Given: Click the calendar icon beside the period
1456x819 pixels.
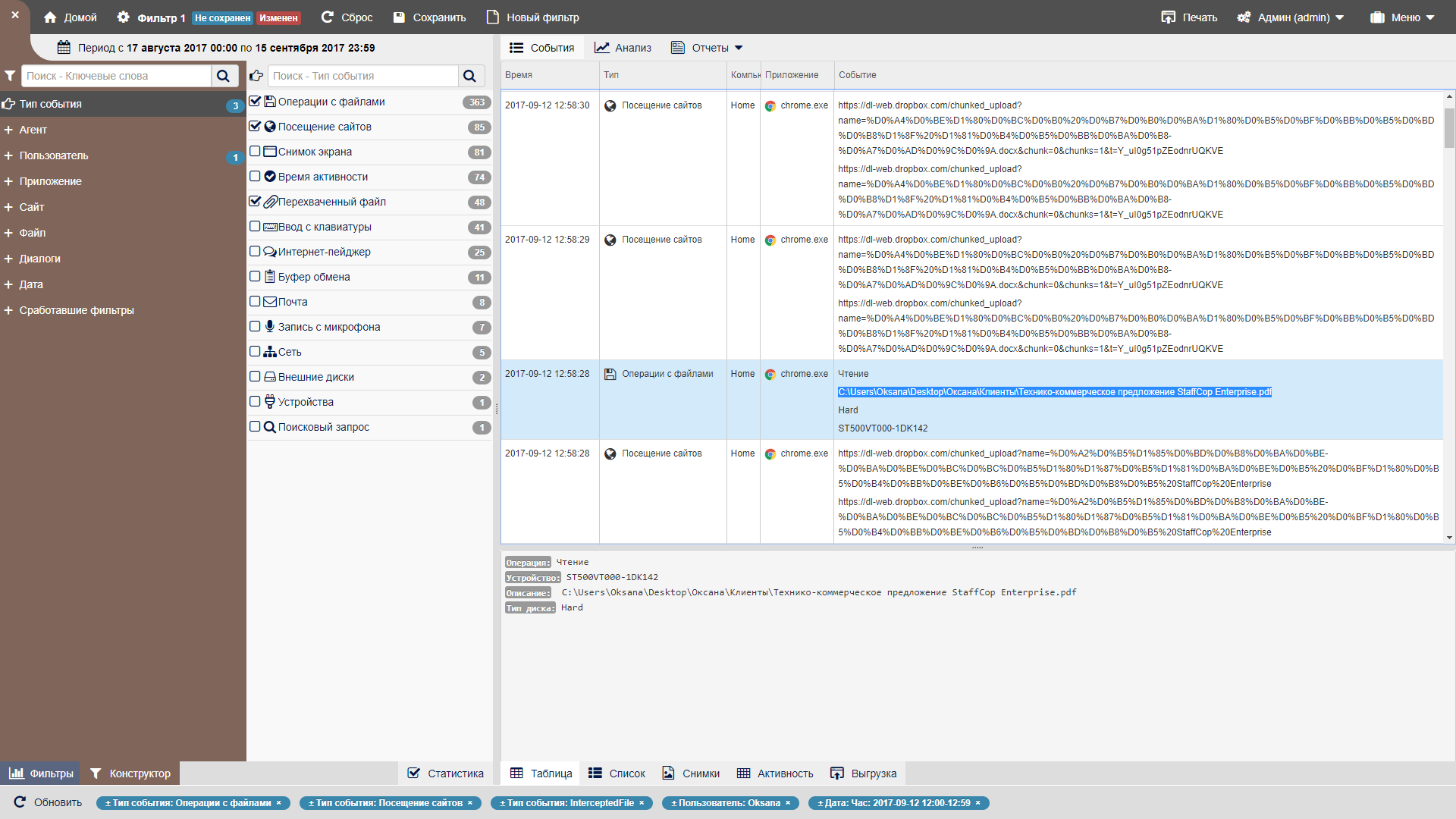Looking at the screenshot, I should click(64, 48).
